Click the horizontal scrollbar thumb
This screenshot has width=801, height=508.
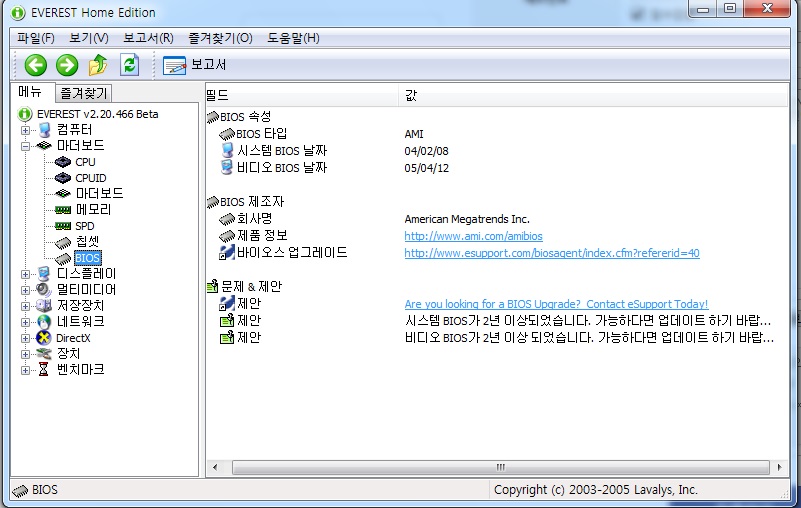pos(501,467)
